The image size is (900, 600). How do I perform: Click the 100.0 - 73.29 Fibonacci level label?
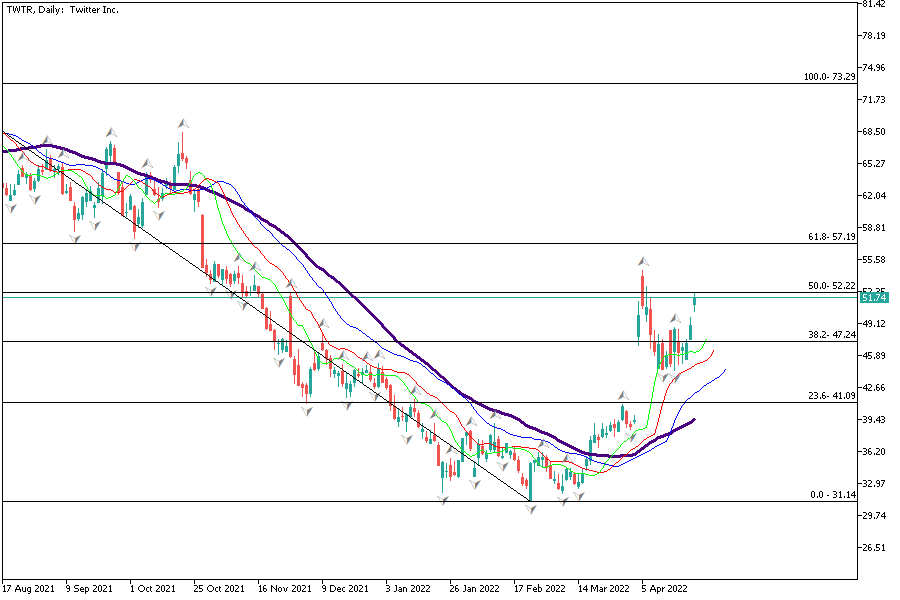(x=829, y=77)
